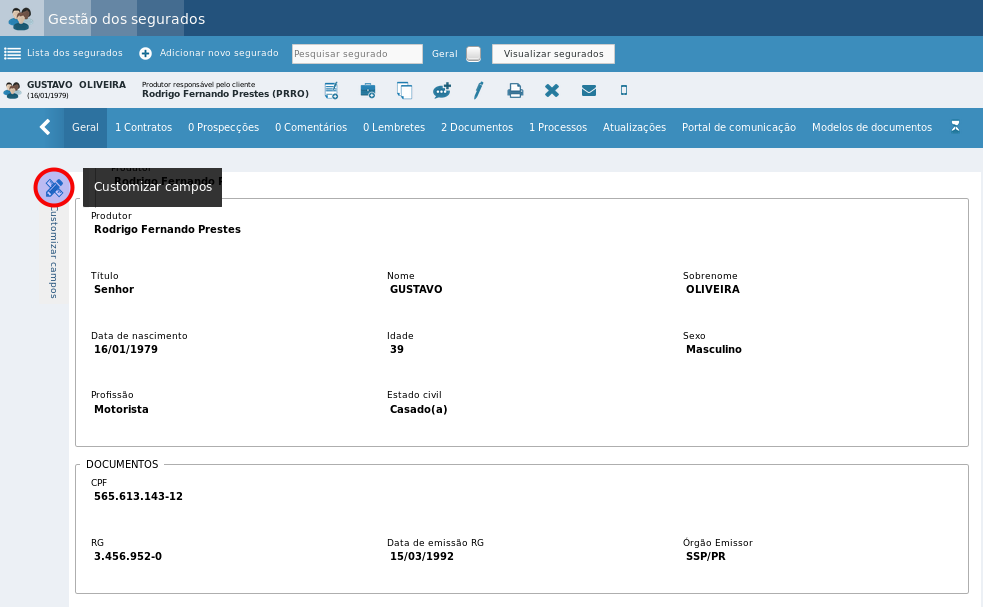Open the 2 Documentos tab
Screen dimensions: 983x607
(x=477, y=127)
